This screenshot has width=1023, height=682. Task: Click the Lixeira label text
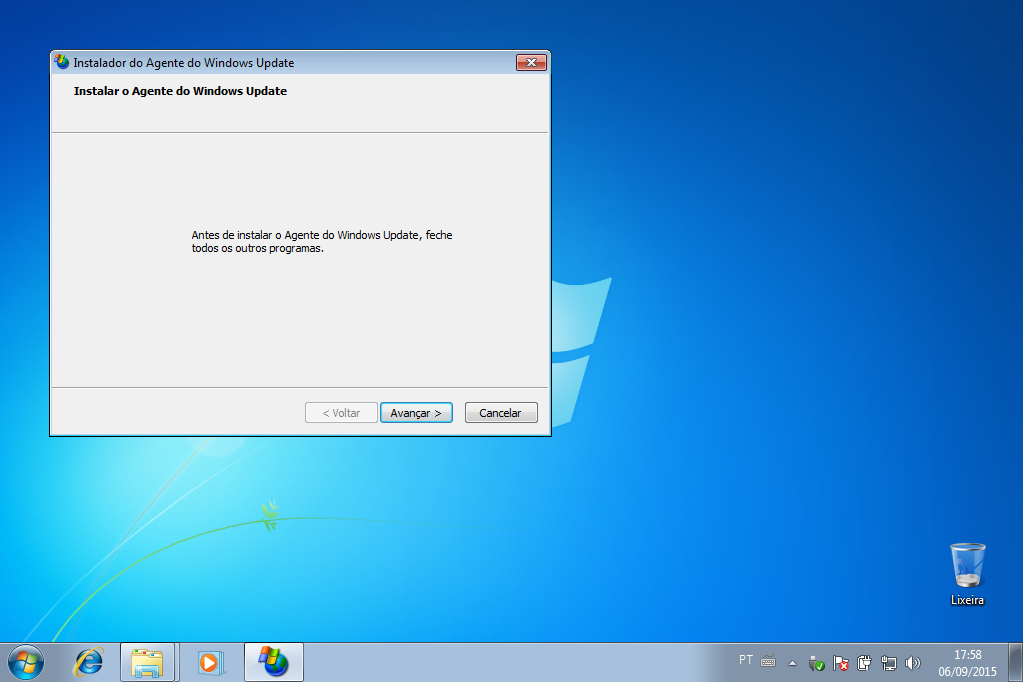pyautogui.click(x=968, y=600)
